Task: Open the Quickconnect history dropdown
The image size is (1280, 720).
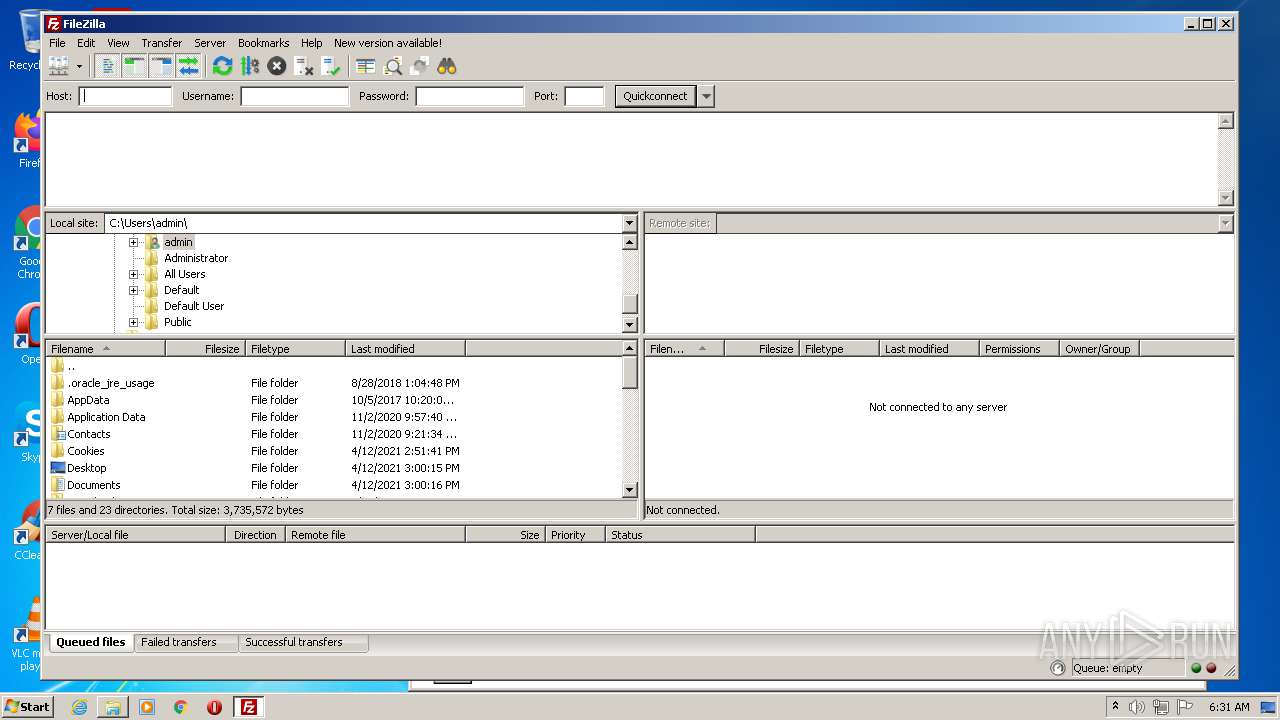Action: (707, 96)
